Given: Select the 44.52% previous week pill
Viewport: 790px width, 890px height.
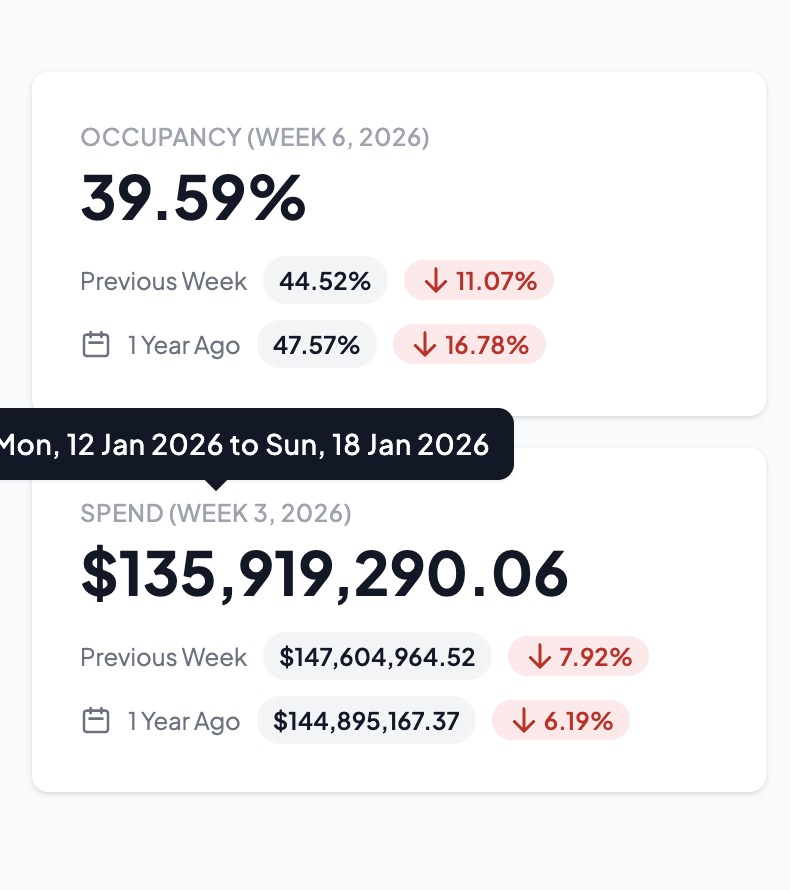Looking at the screenshot, I should point(325,281).
